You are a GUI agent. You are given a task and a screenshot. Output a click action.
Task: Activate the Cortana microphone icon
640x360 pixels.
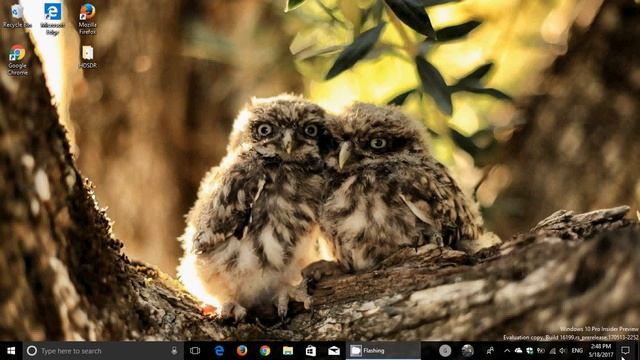pos(174,351)
